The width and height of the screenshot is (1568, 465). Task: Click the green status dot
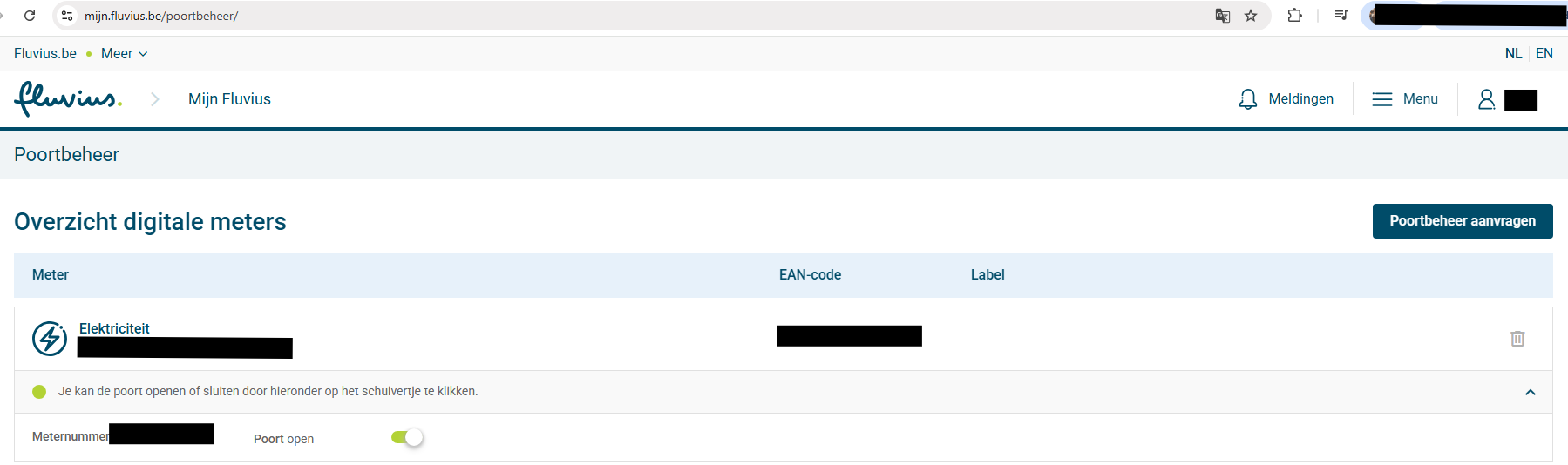(x=39, y=392)
